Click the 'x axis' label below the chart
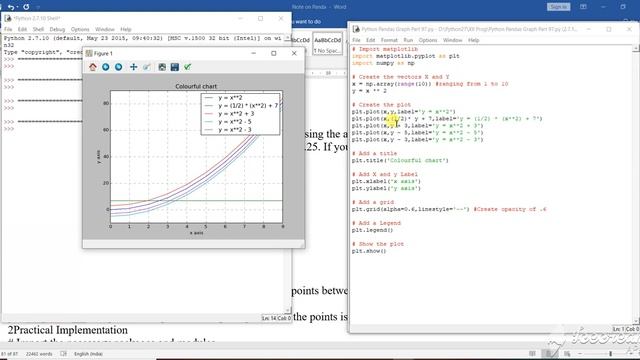The width and height of the screenshot is (640, 360). [x=196, y=233]
